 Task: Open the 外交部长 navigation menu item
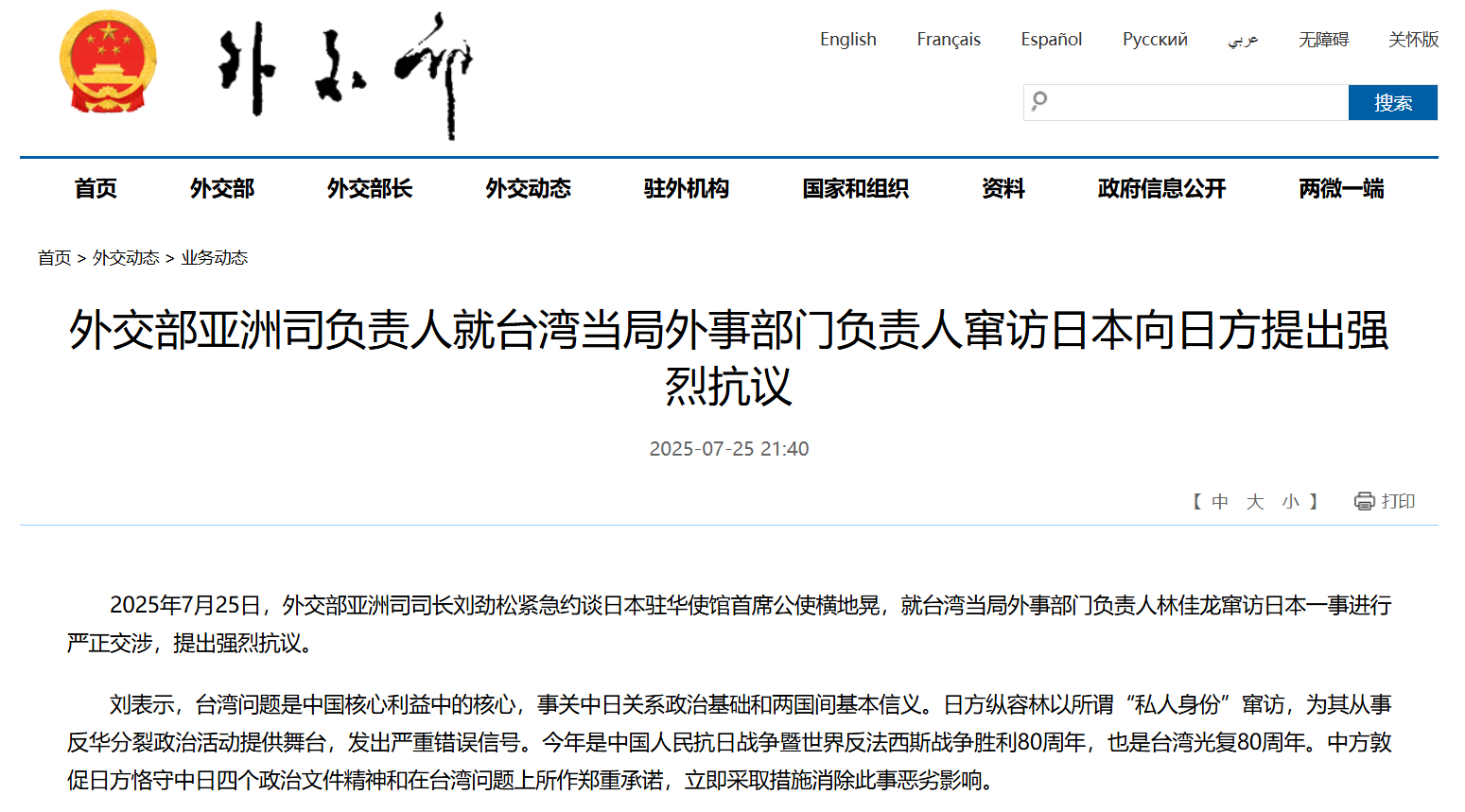coord(370,189)
